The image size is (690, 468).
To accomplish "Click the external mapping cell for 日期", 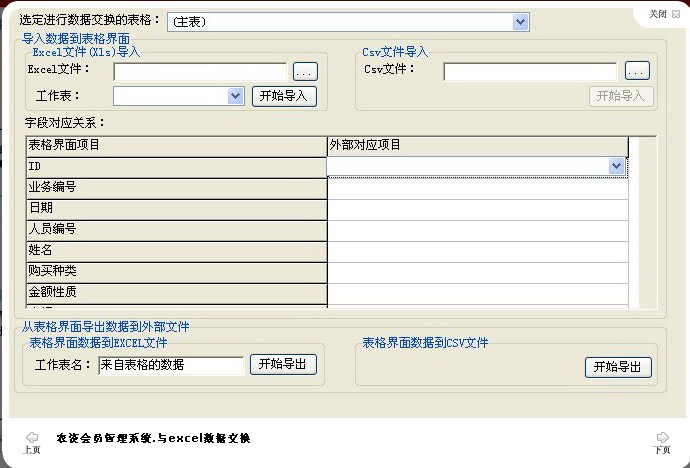I will pyautogui.click(x=478, y=210).
